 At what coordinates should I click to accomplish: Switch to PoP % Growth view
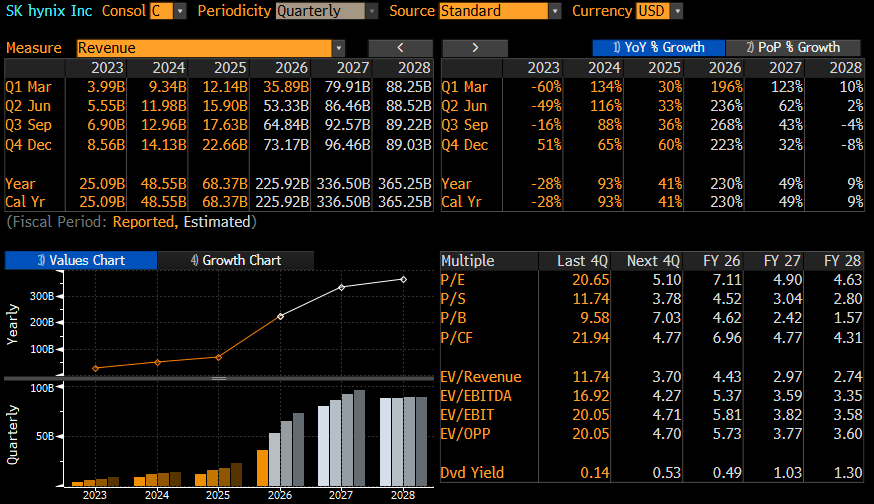click(793, 48)
